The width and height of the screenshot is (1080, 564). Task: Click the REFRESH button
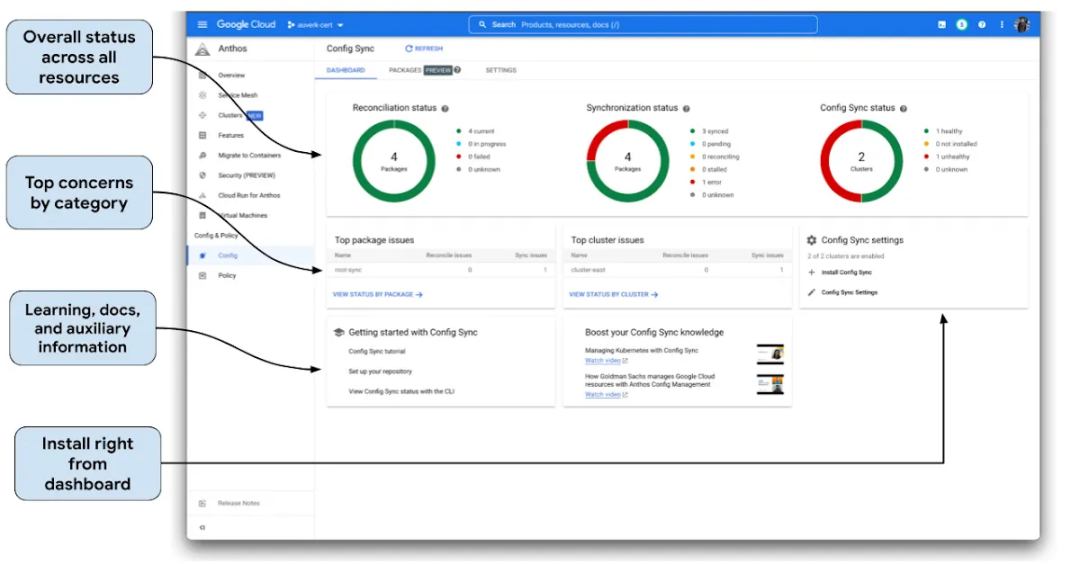424,49
